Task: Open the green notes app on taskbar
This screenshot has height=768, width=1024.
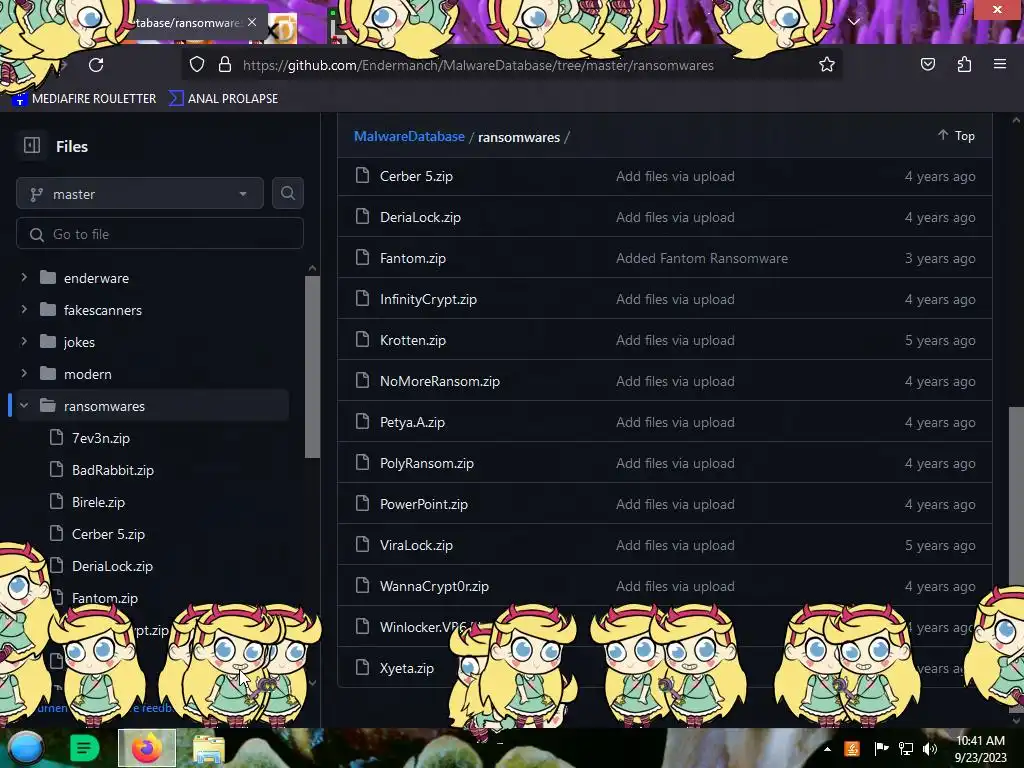Action: pos(84,748)
